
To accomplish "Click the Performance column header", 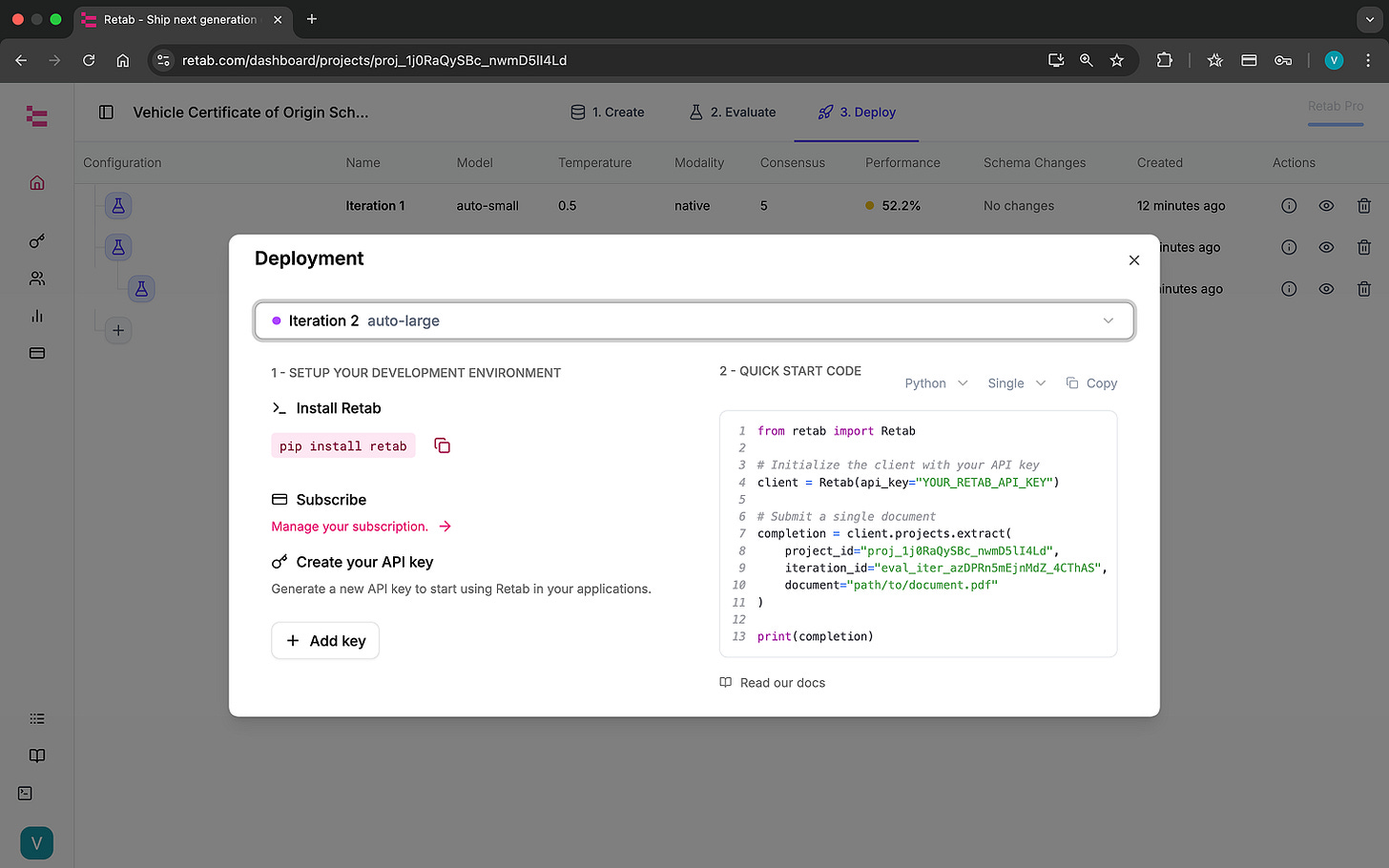I will (x=902, y=163).
